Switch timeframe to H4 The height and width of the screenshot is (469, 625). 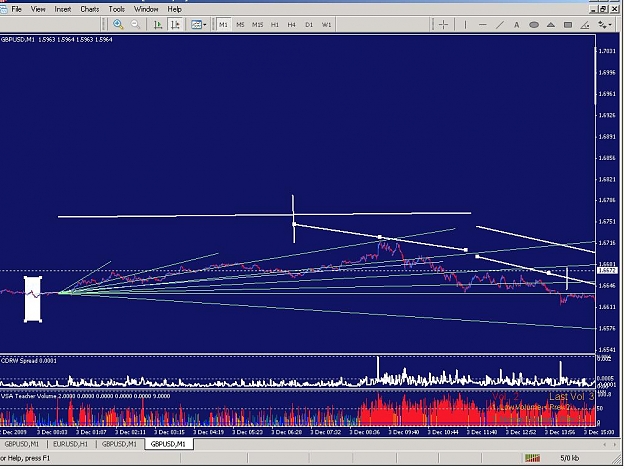click(292, 25)
